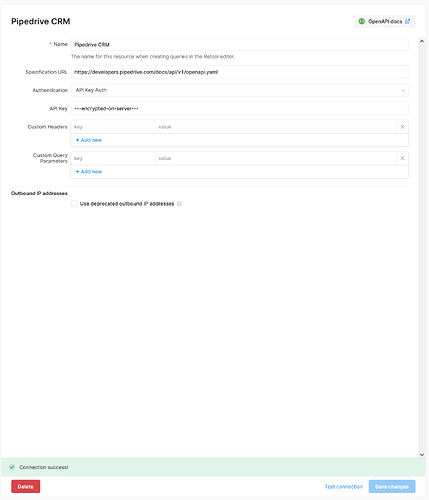Screen dimensions: 429x500
Task: Click the Specification URL field
Action: pyautogui.click(x=240, y=72)
